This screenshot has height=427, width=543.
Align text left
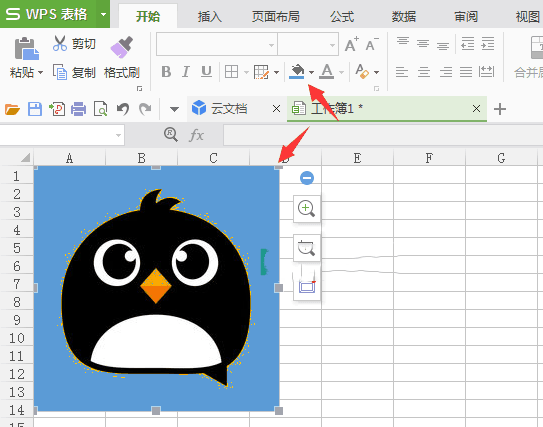(x=402, y=72)
